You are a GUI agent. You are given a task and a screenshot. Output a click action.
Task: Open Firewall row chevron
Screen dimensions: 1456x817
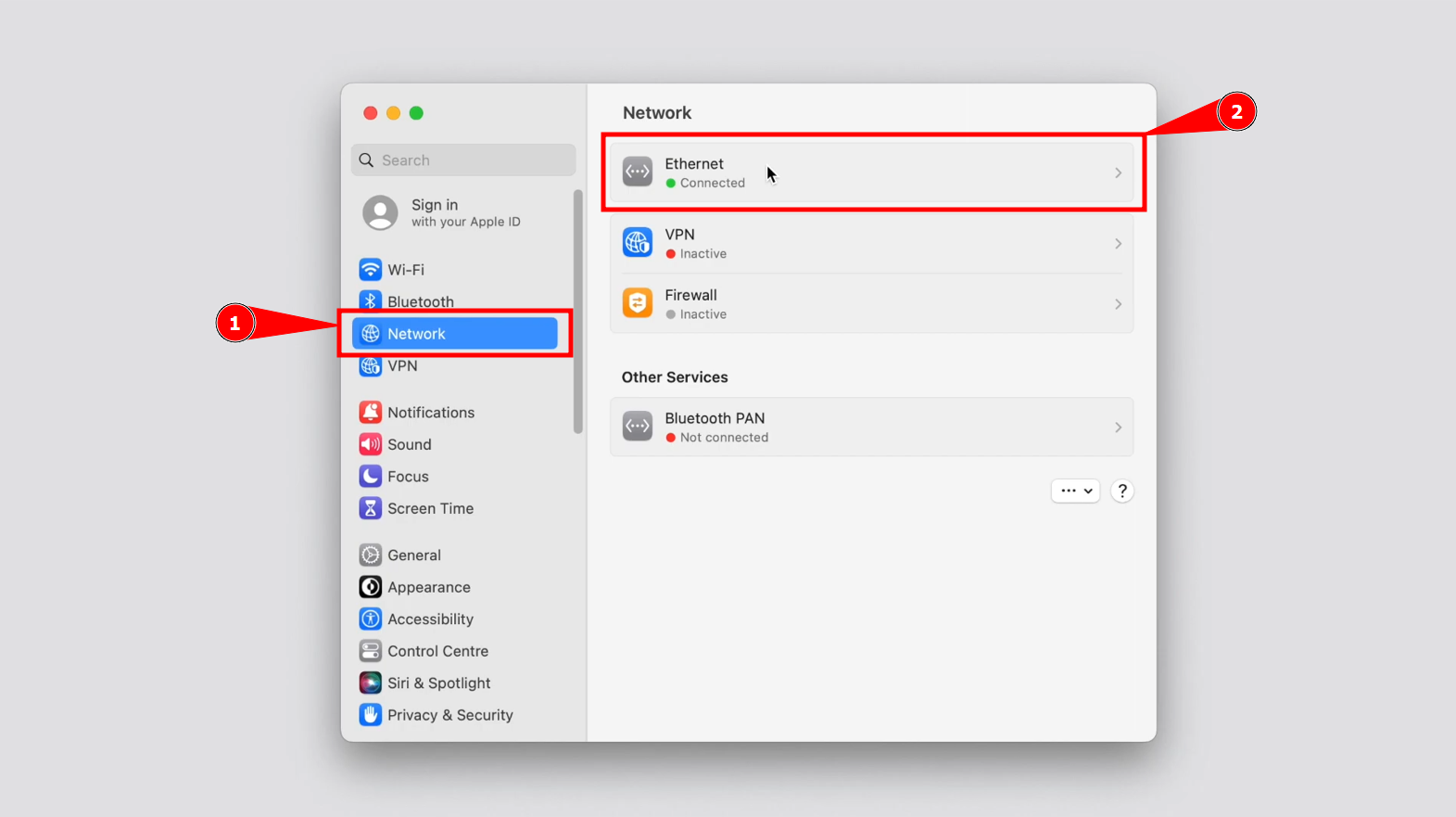1118,304
